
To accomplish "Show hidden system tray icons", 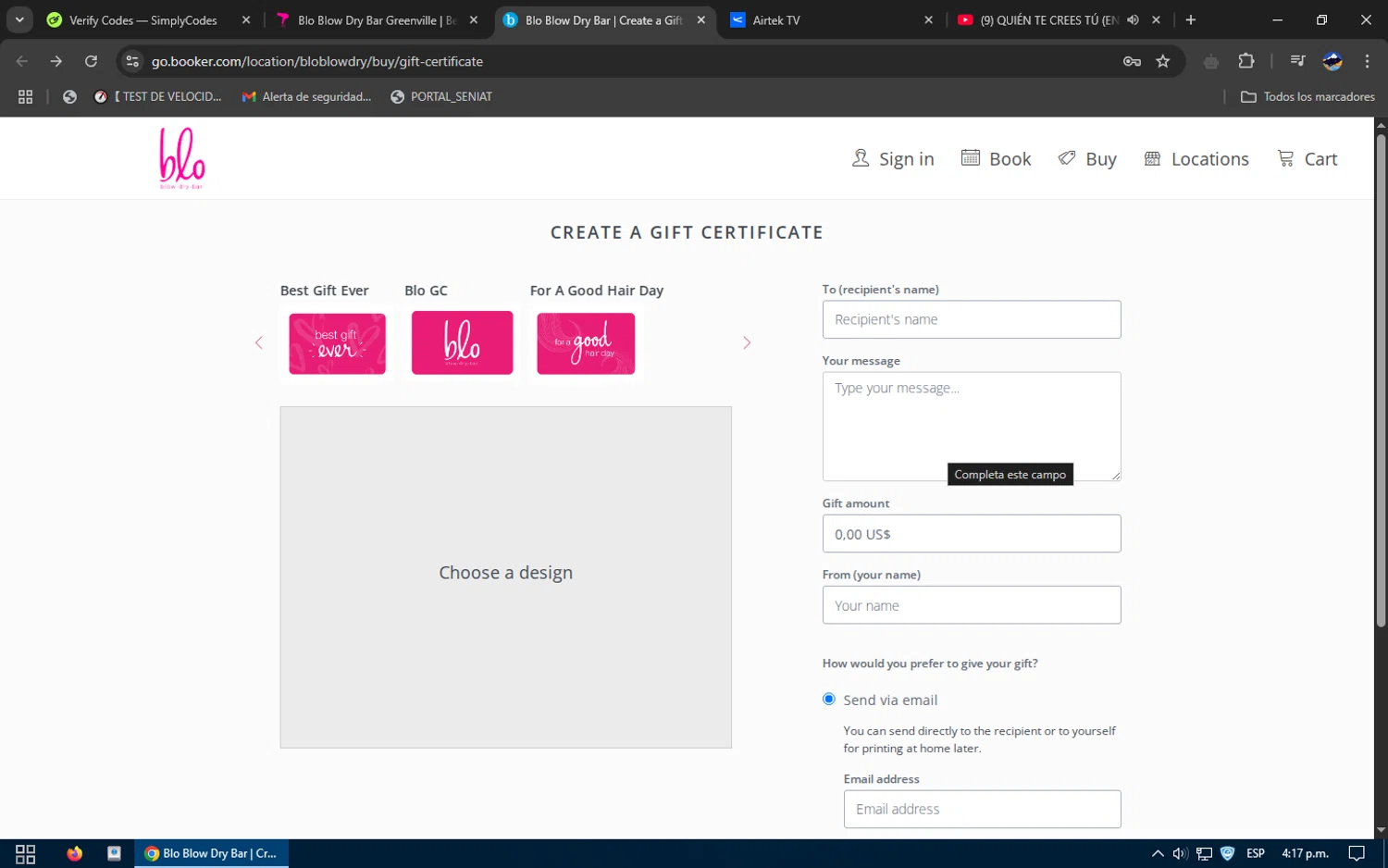I will [1158, 853].
